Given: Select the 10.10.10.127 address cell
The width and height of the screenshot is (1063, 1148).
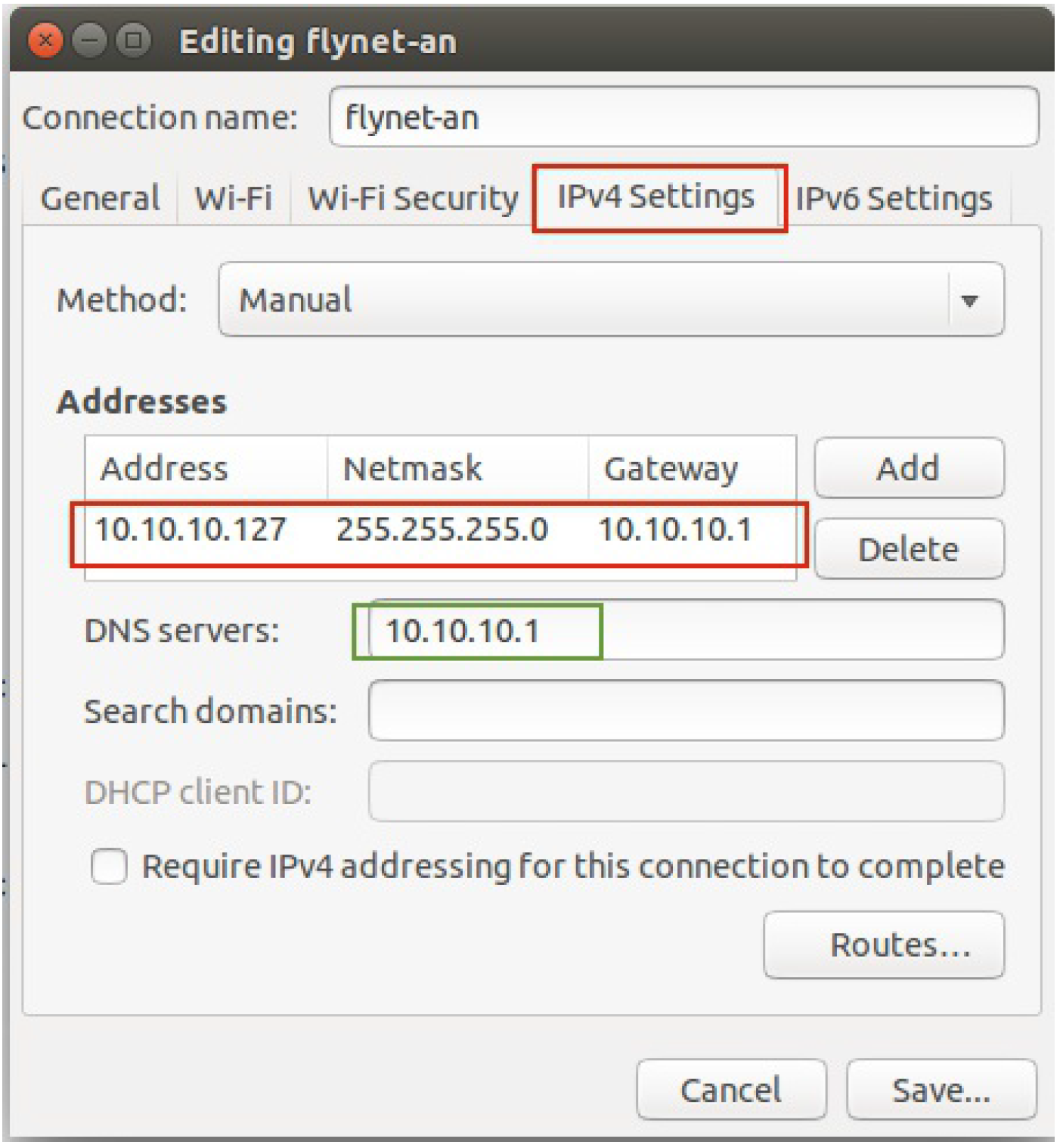Looking at the screenshot, I should tap(191, 529).
